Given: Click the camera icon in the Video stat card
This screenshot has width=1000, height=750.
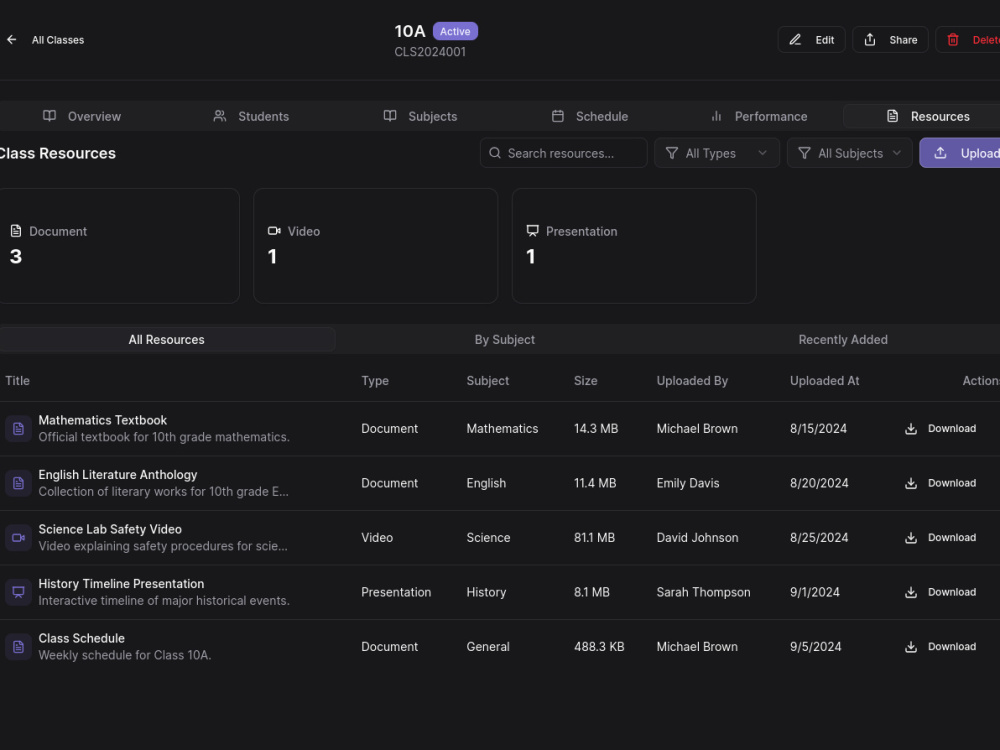Looking at the screenshot, I should point(274,231).
